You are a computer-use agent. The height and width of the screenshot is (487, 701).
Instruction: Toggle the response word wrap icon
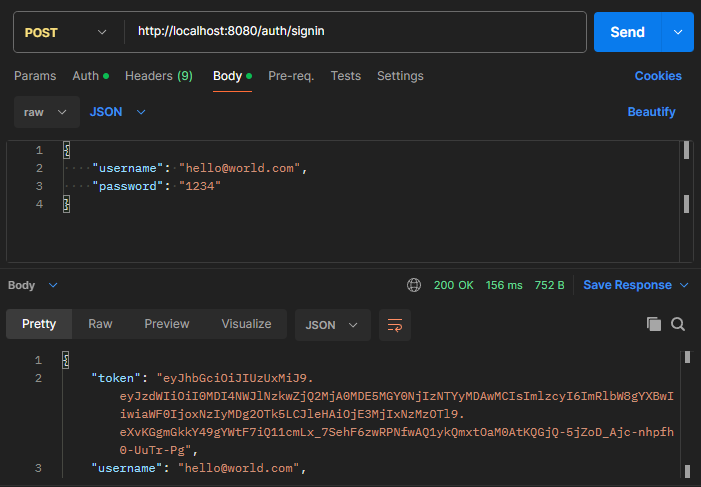[x=395, y=324]
